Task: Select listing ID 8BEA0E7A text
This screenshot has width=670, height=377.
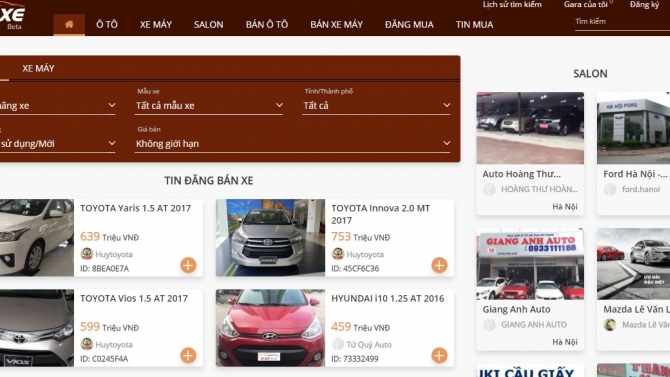Action: coord(104,268)
